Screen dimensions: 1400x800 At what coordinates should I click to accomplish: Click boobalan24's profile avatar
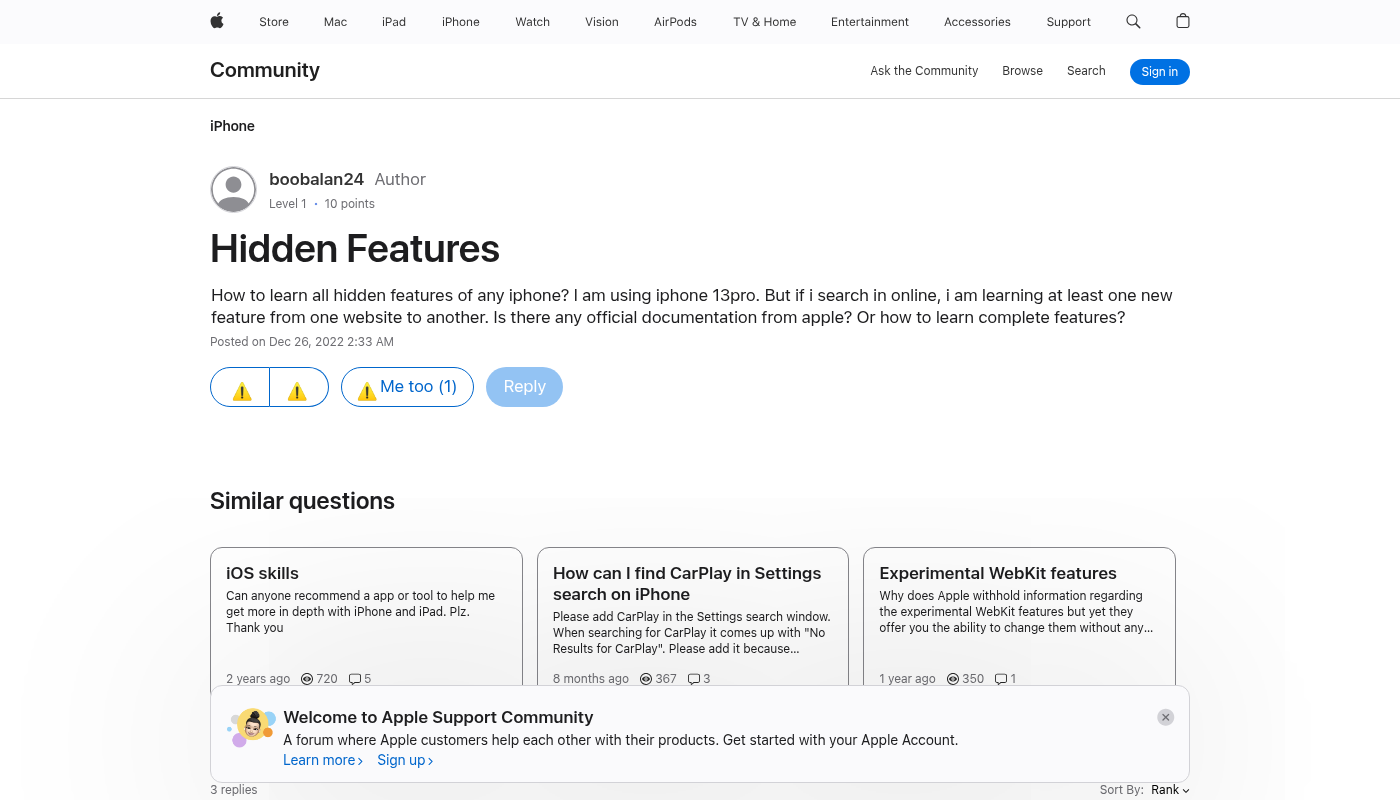point(233,190)
